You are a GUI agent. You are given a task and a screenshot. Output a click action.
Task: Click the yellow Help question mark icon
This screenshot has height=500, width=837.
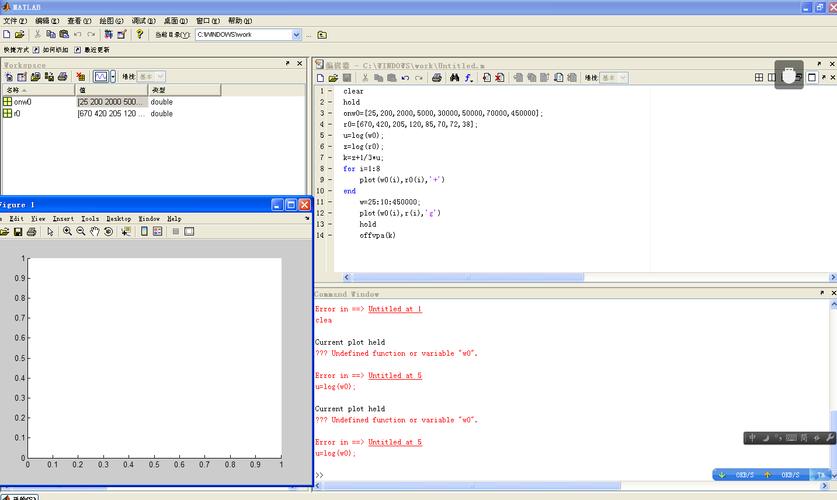(x=139, y=34)
